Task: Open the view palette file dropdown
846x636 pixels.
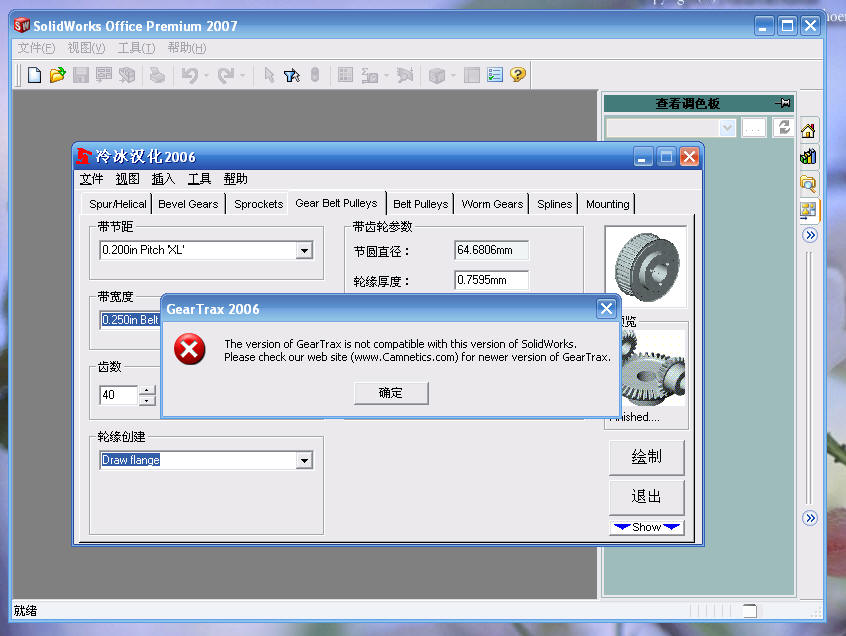Action: click(x=727, y=128)
